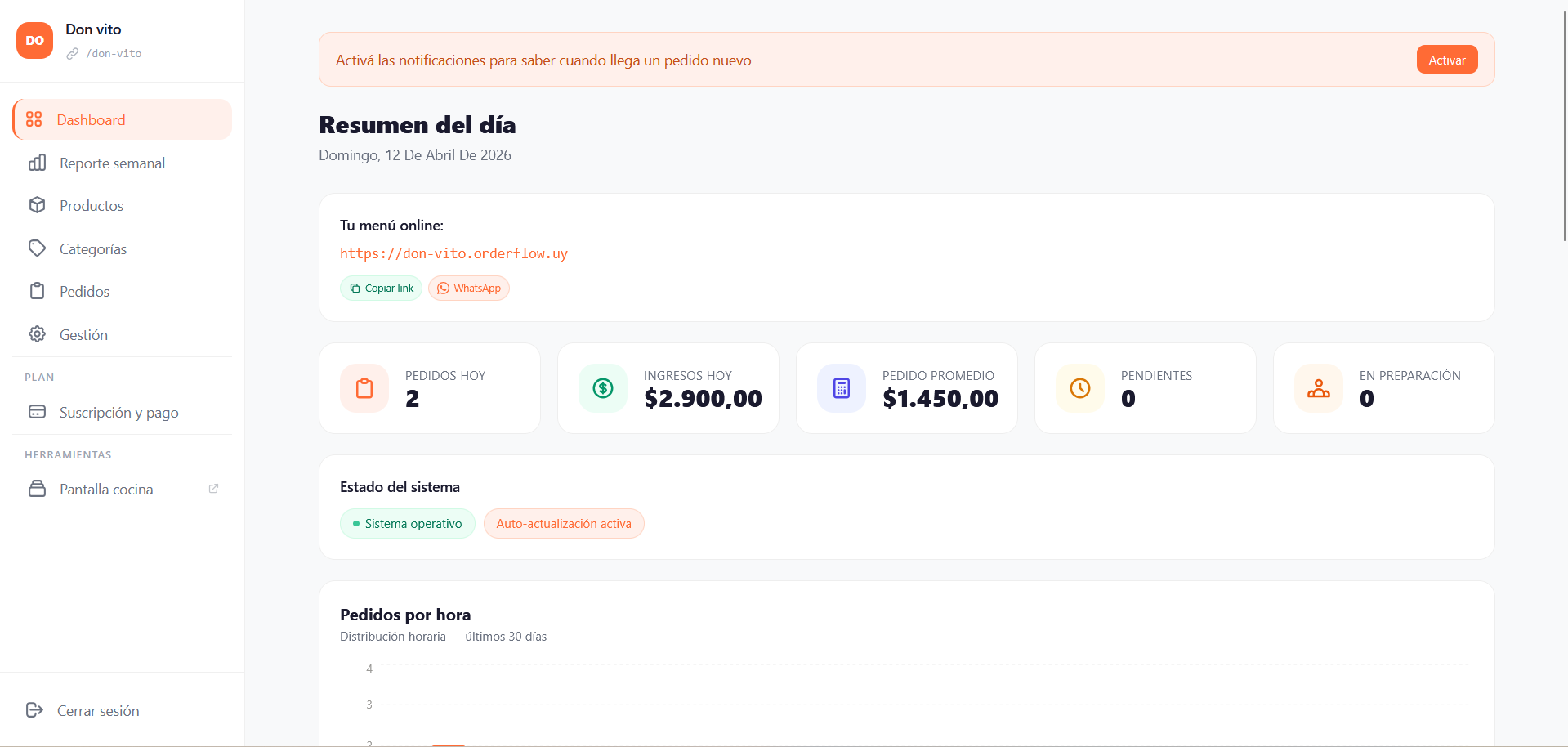
Task: Click the Categorías tag icon
Action: tap(37, 248)
